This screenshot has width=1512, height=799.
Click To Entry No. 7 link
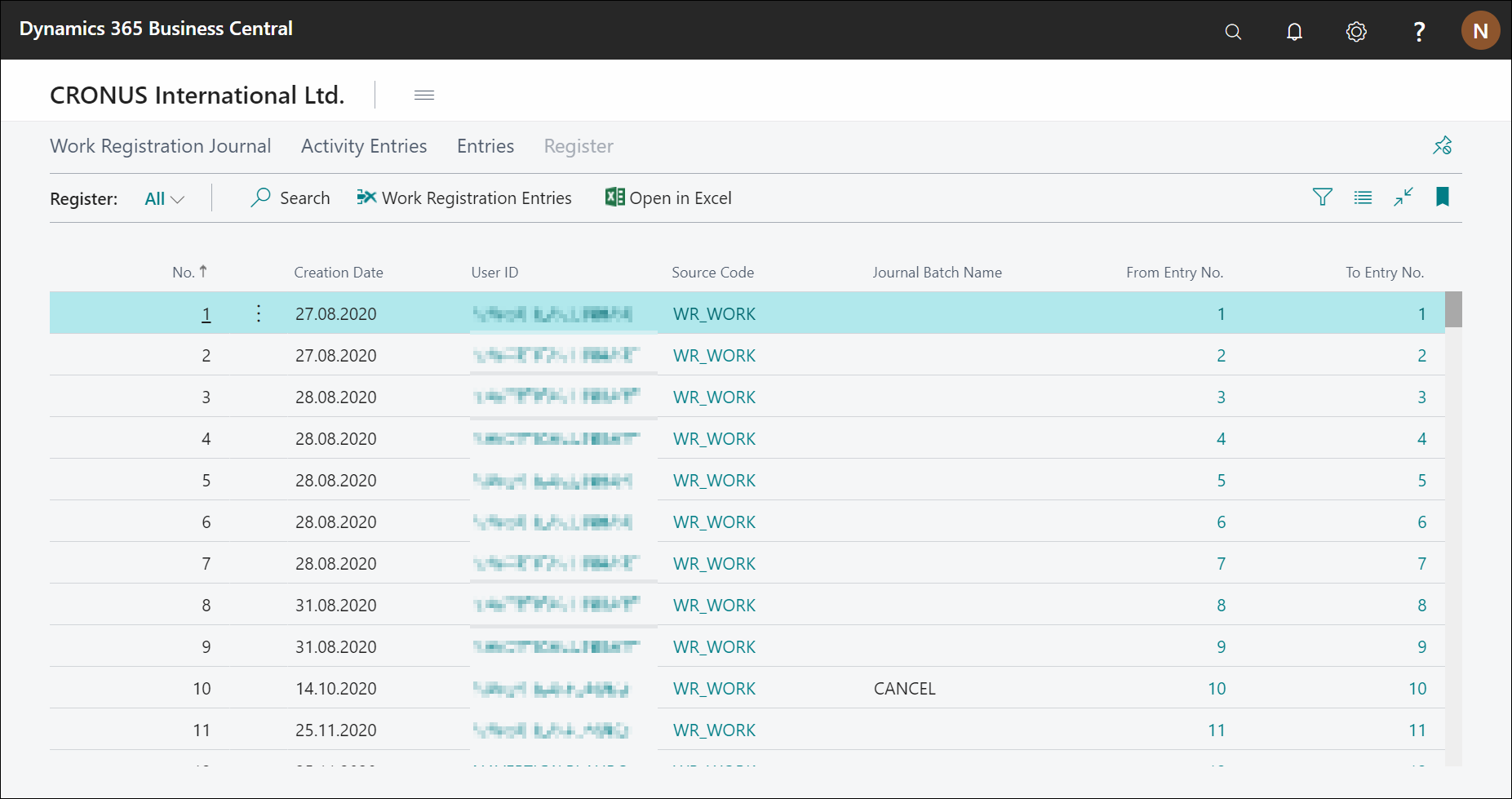click(1421, 564)
